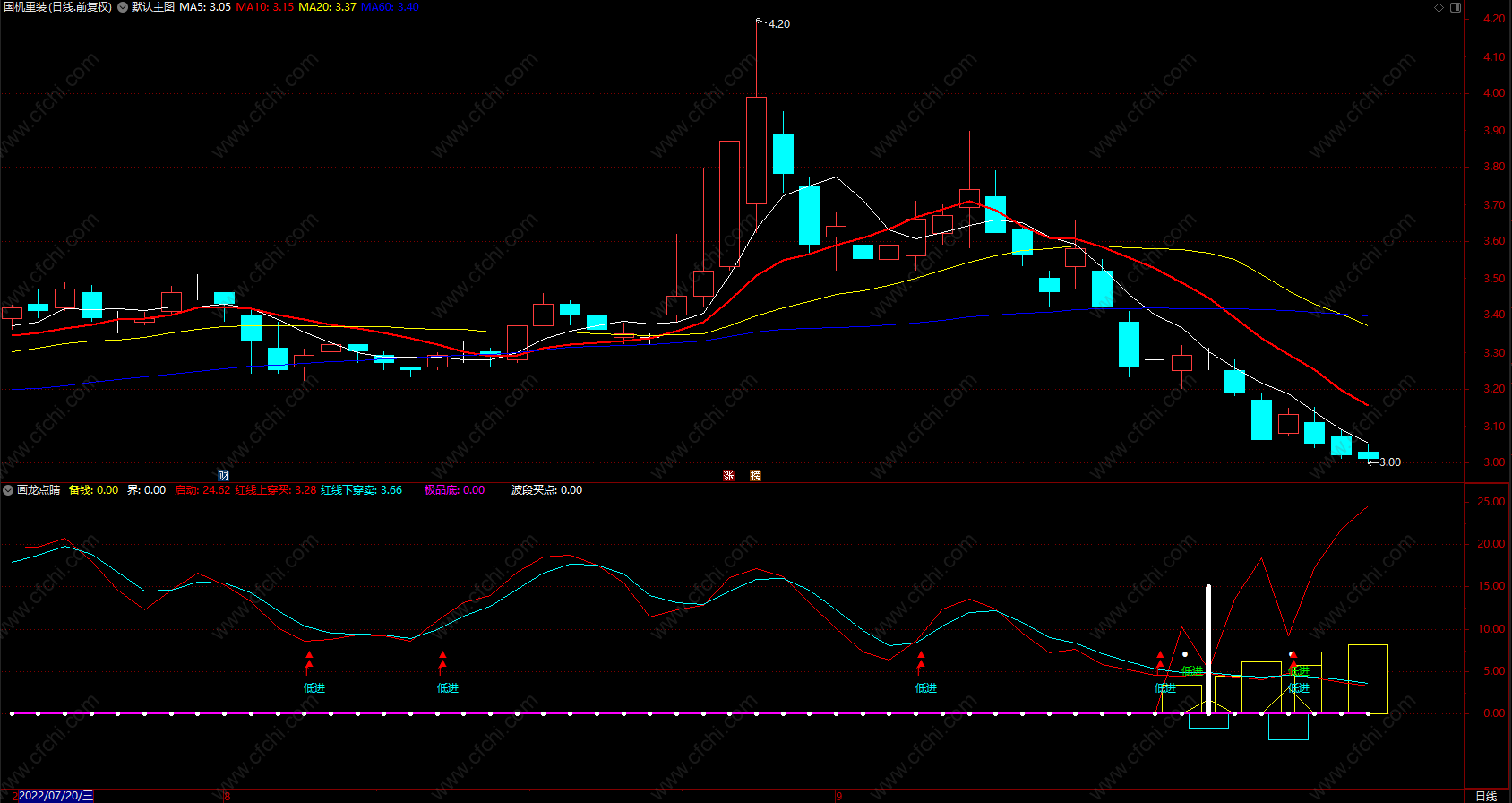Click the month 8 marker on time axis
The image size is (1512, 803).
click(228, 796)
